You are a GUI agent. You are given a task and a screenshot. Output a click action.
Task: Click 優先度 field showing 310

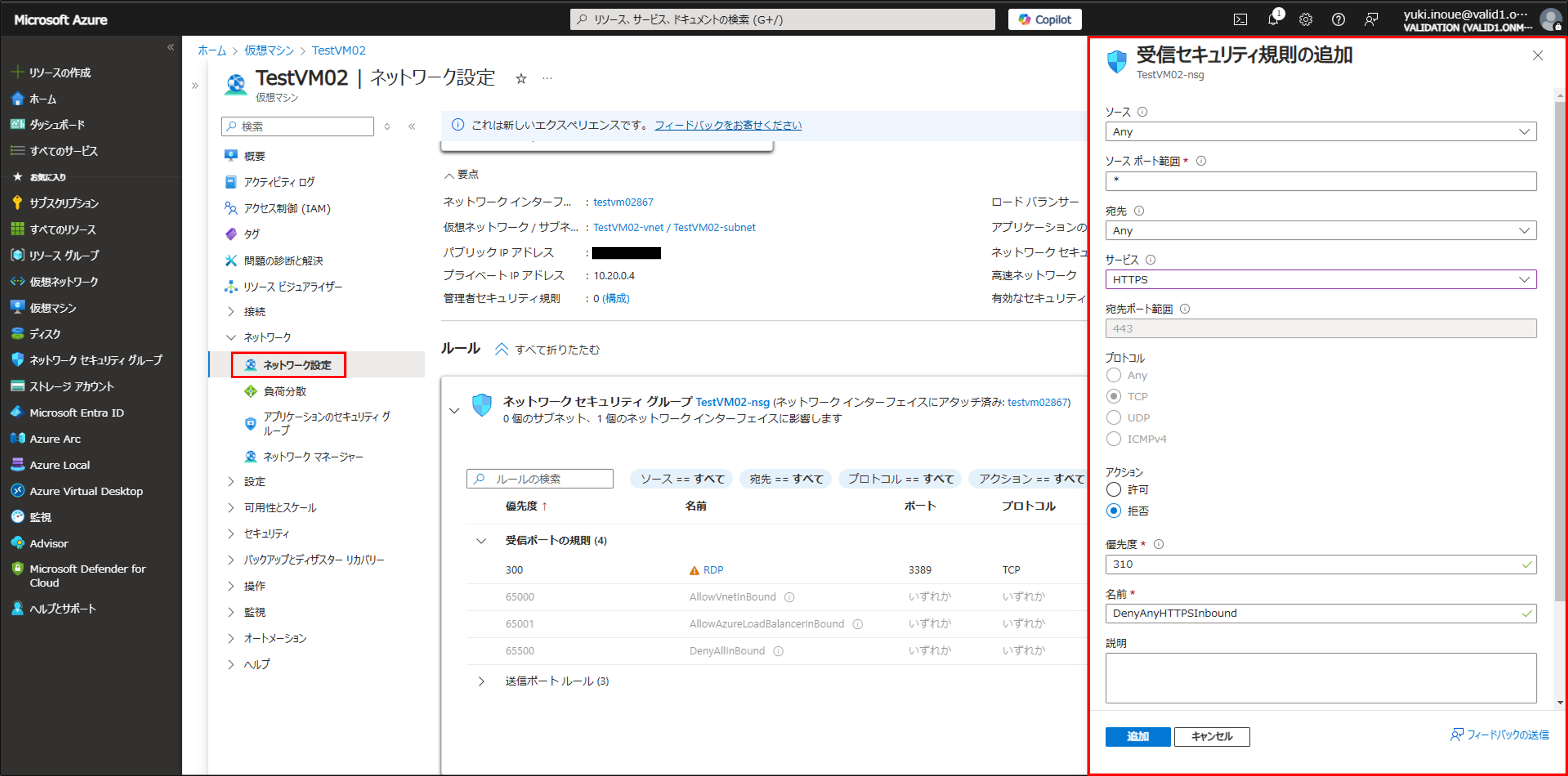tap(1321, 564)
